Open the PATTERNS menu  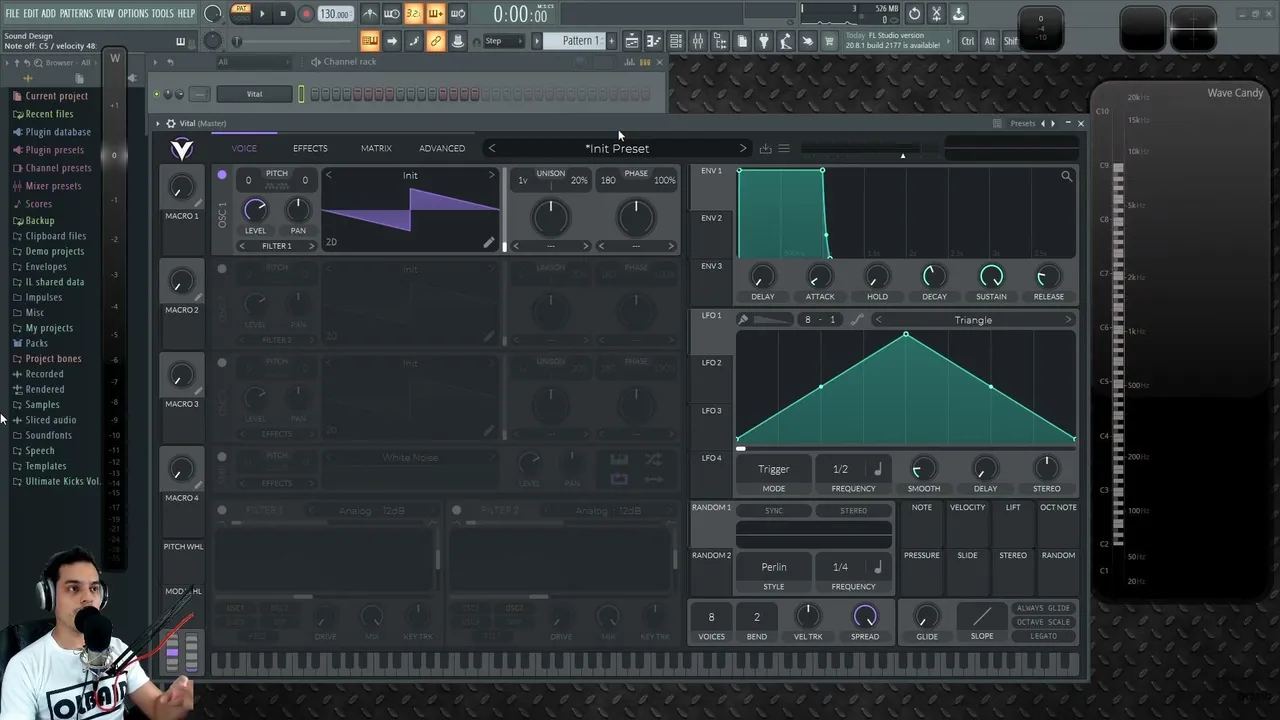(x=76, y=13)
